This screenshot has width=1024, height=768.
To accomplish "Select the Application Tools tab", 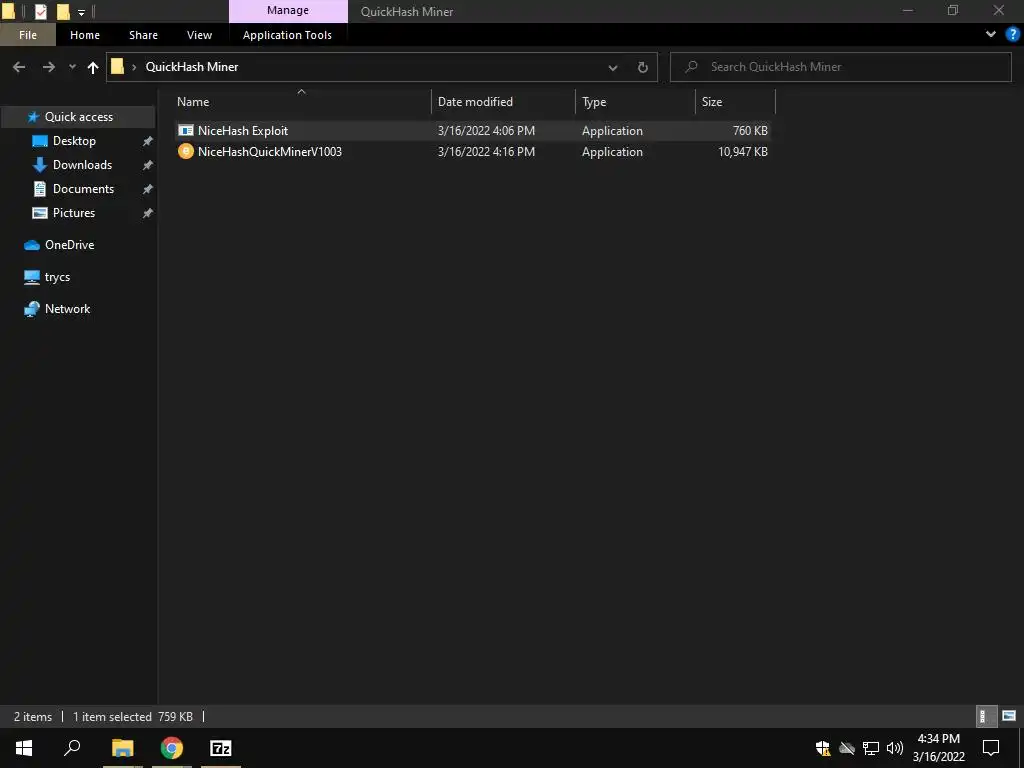I will click(x=287, y=35).
